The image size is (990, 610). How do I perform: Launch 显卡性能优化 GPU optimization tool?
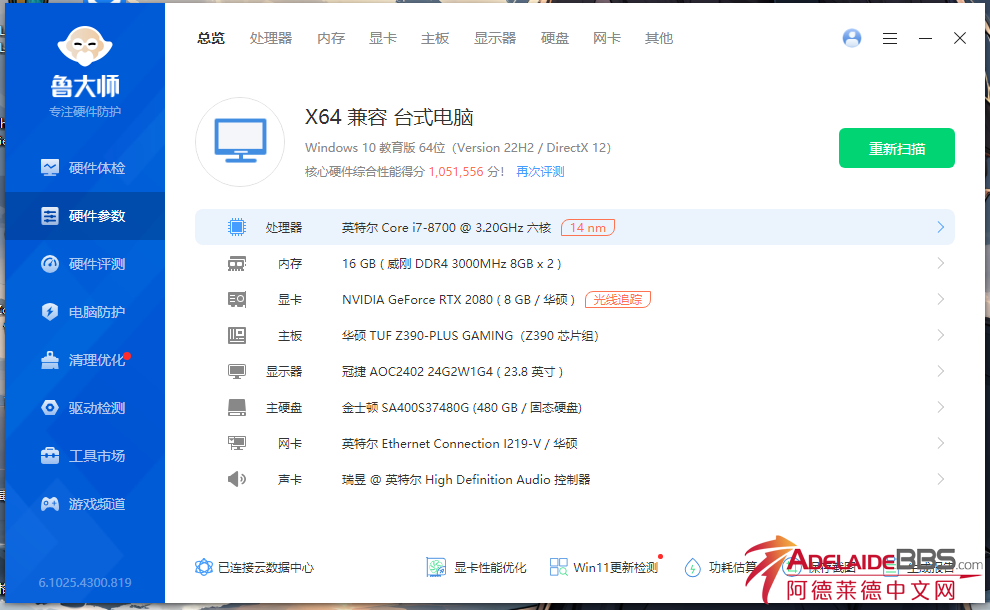coord(476,567)
